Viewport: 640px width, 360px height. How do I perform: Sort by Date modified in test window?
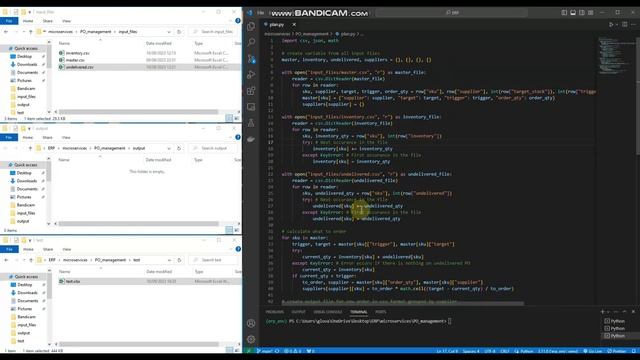coord(159,271)
